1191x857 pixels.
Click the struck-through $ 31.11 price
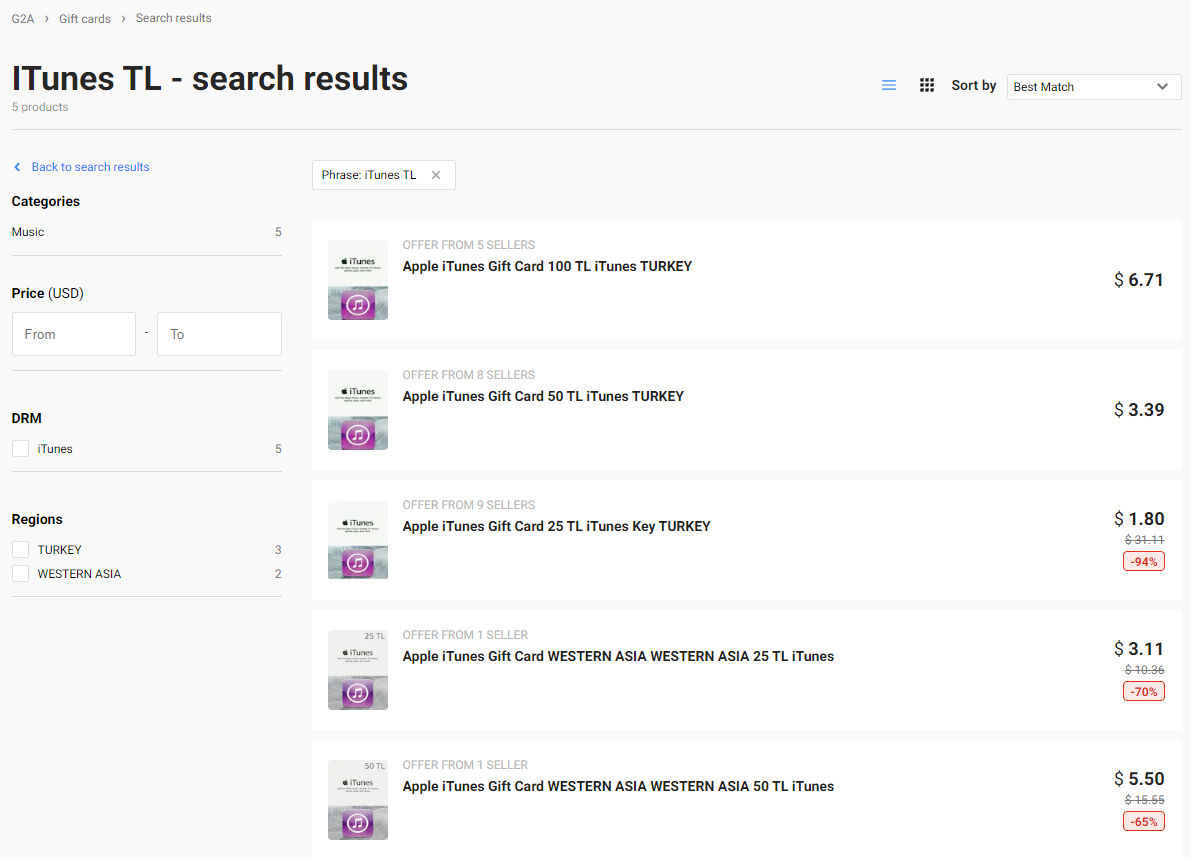pos(1144,540)
